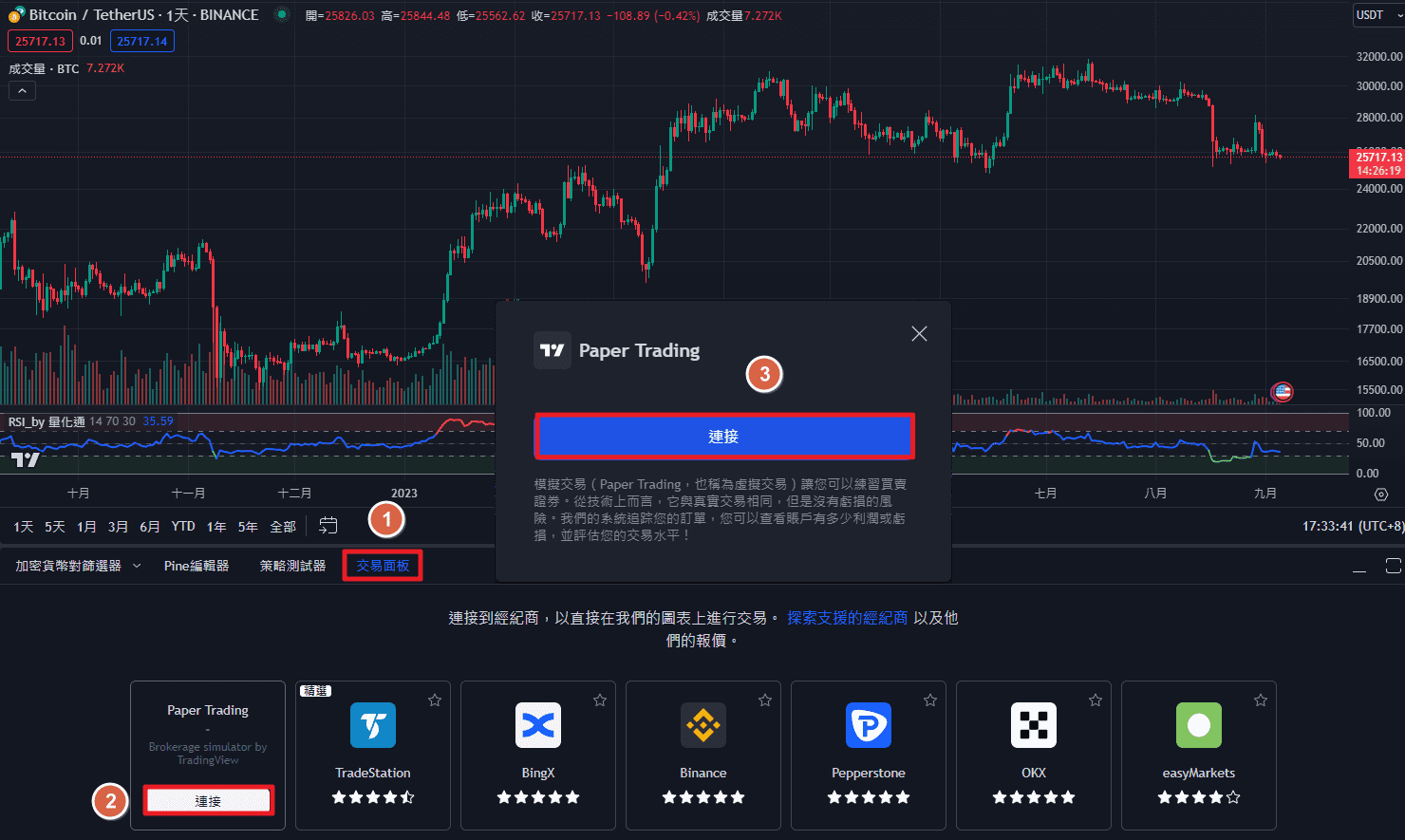Select the easyMarkets broker logo
This screenshot has width=1405, height=840.
tap(1199, 725)
